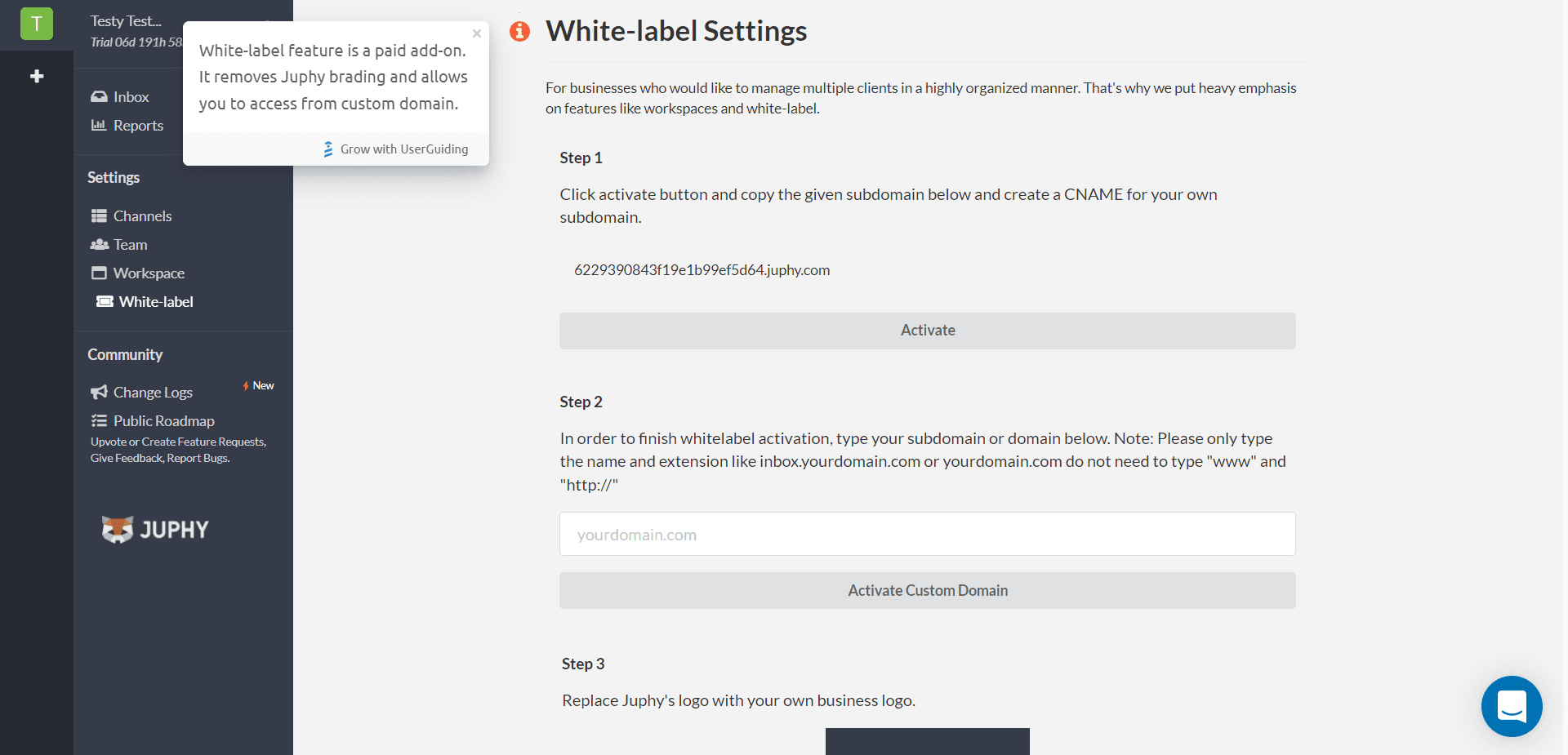Click the Step 1 heading
1568x755 pixels.
tap(581, 158)
